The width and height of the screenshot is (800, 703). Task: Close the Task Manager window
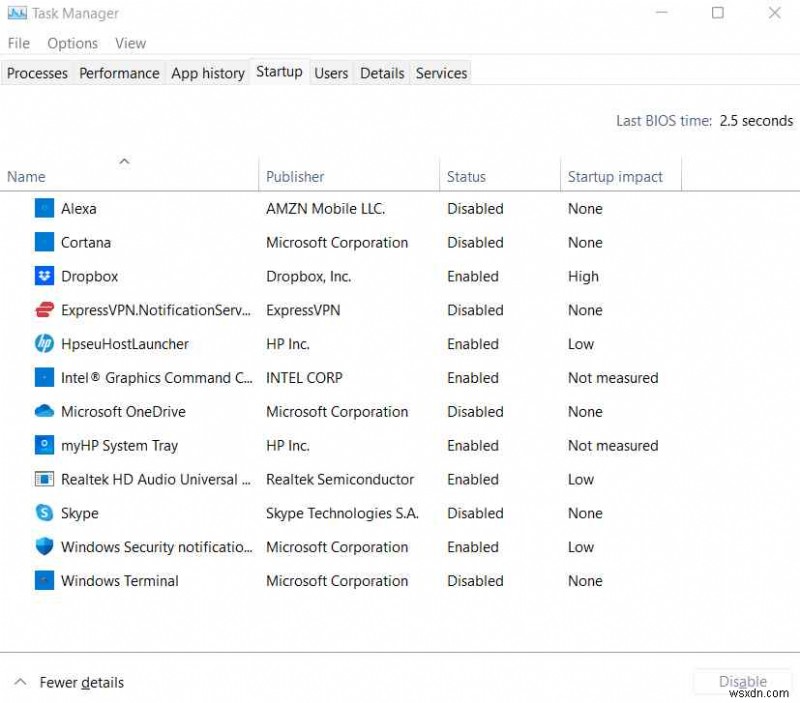coord(774,12)
